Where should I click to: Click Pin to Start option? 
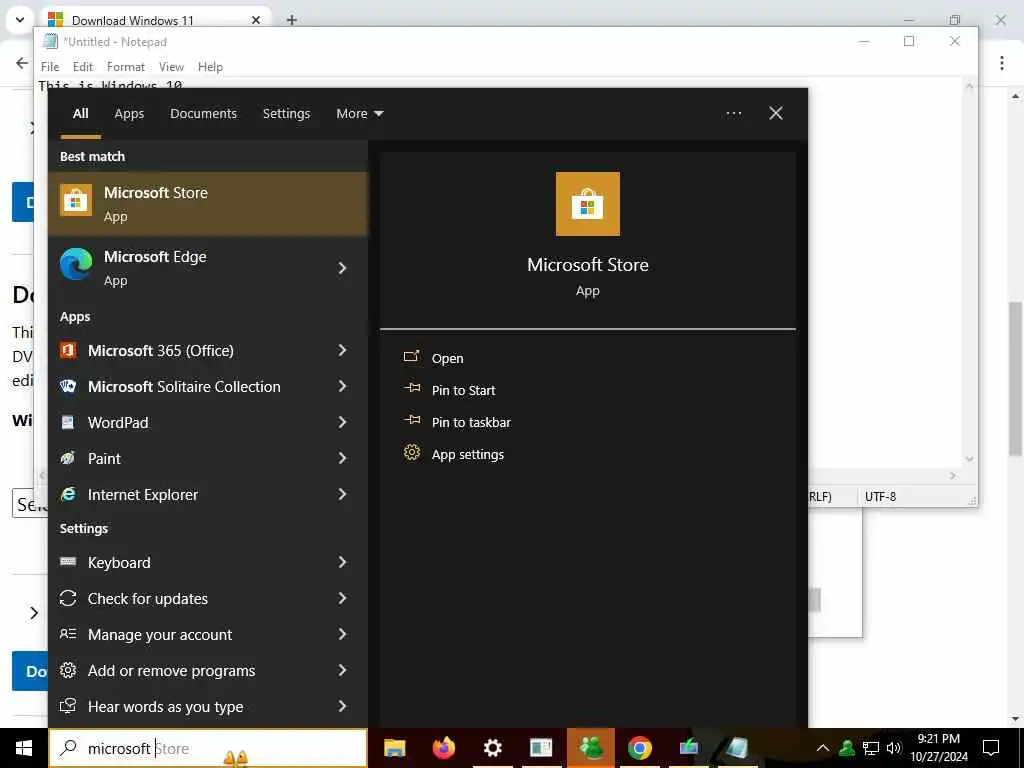click(x=463, y=390)
